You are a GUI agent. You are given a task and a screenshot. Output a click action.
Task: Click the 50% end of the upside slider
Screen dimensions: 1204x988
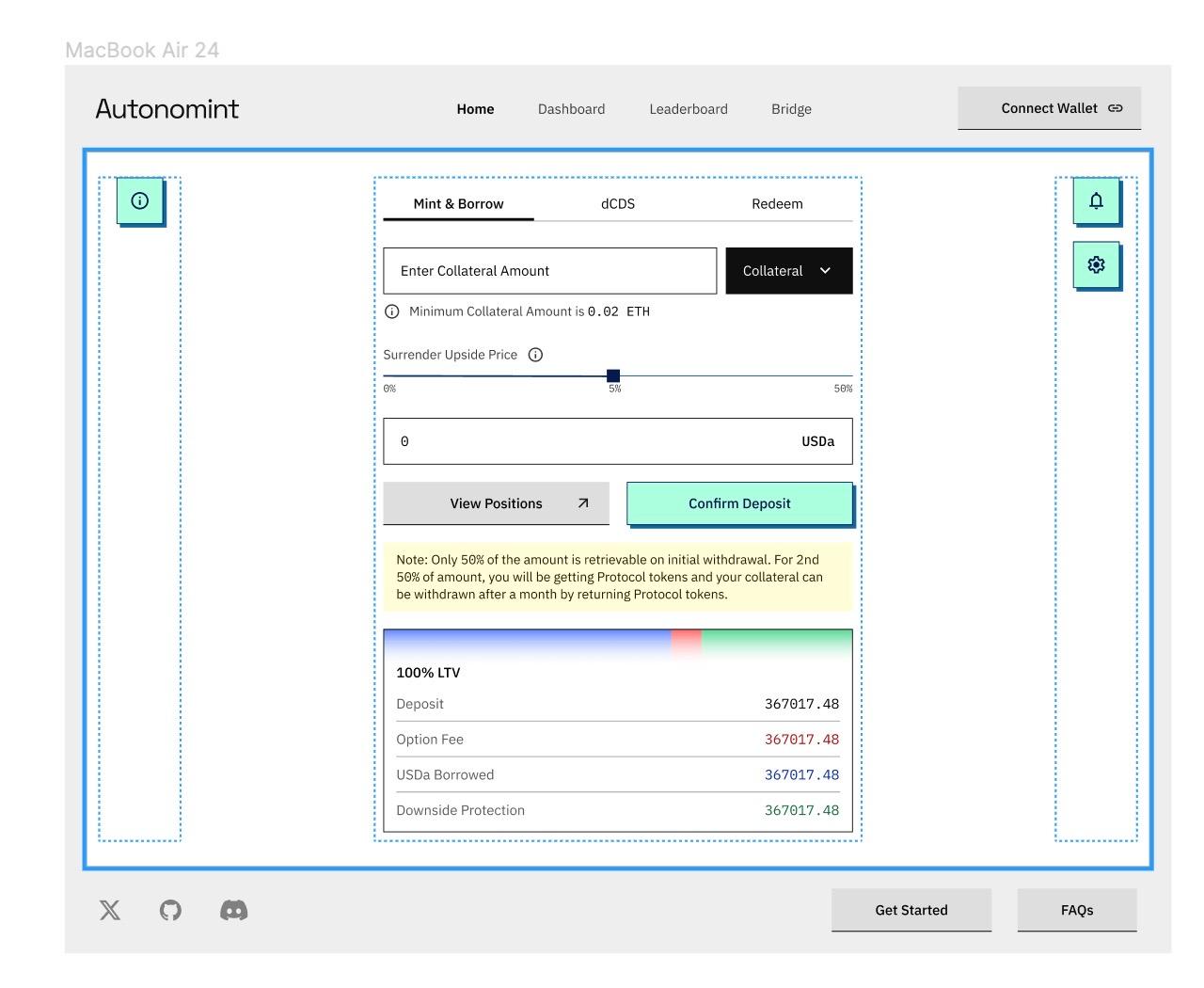pyautogui.click(x=843, y=389)
